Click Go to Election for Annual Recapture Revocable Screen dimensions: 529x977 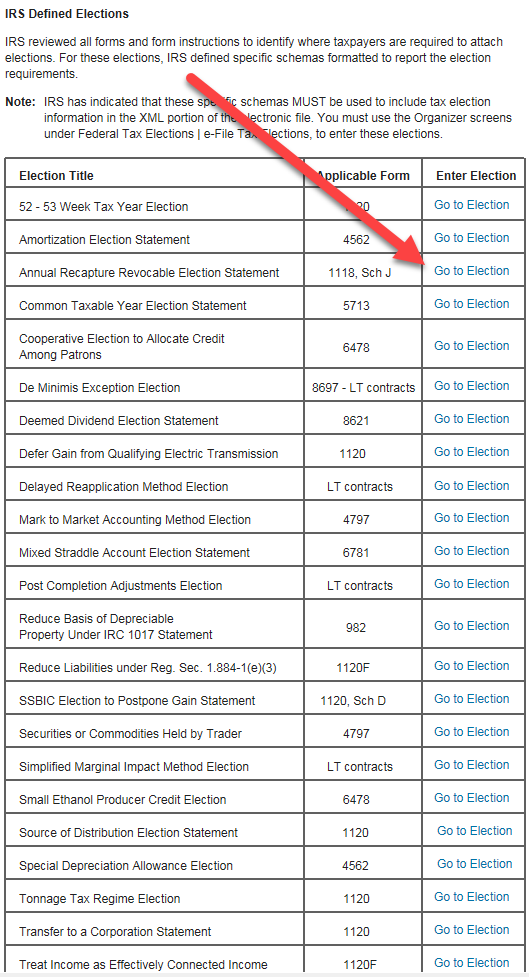(x=472, y=271)
